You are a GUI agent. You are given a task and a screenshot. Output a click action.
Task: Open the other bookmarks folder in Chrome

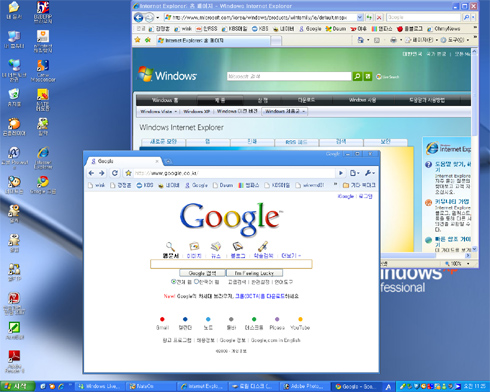(x=359, y=185)
